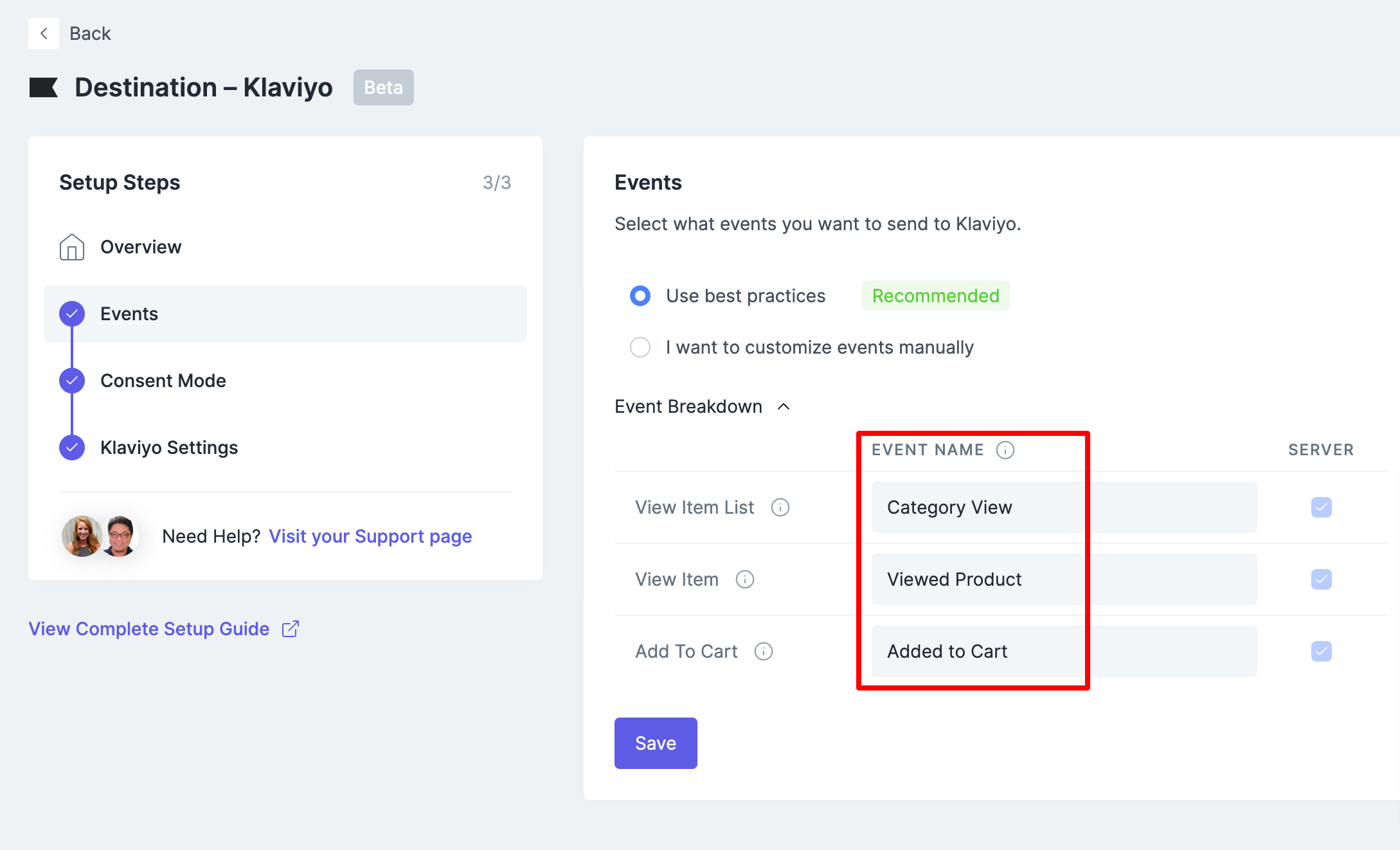Disable the Server checkbox for Added to Cart
The image size is (1400, 850).
click(x=1321, y=651)
